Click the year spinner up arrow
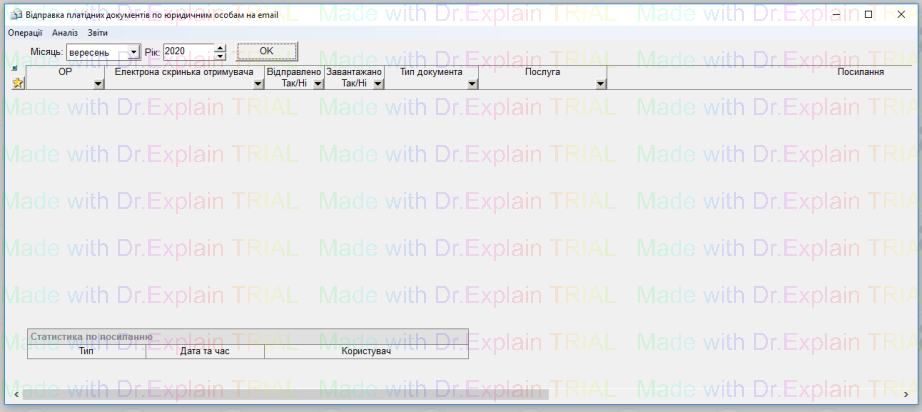 pyautogui.click(x=220, y=47)
